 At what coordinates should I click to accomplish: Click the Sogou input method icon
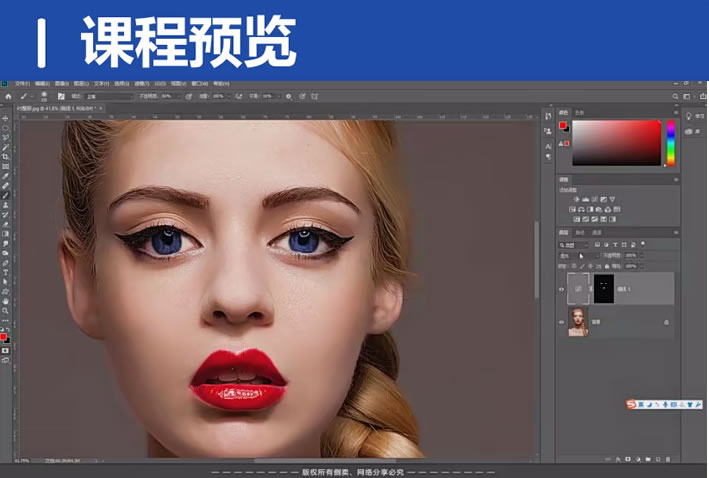click(x=631, y=404)
